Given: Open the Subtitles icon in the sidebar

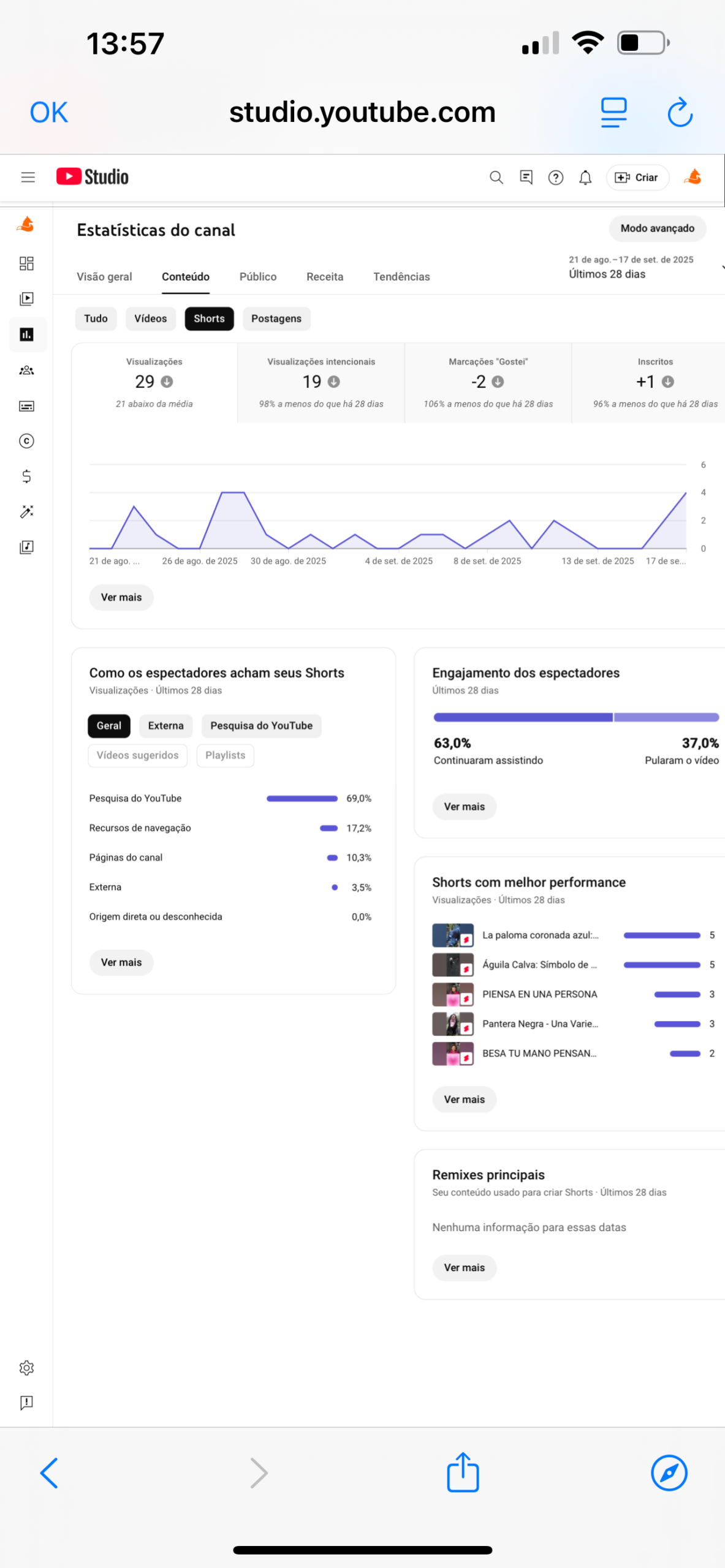Looking at the screenshot, I should coord(26,406).
